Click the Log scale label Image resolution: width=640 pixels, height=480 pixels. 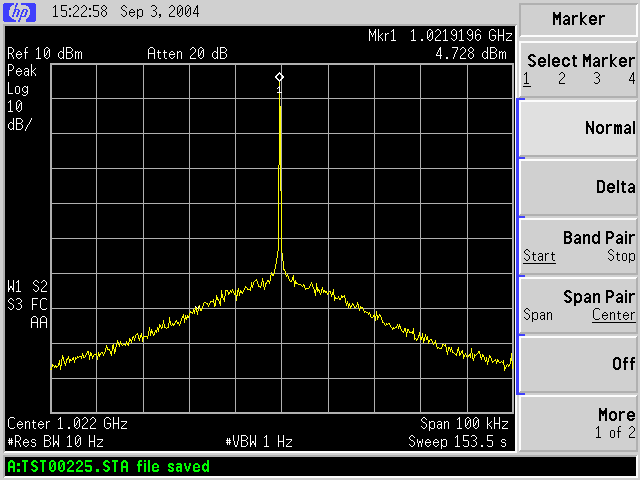18,89
